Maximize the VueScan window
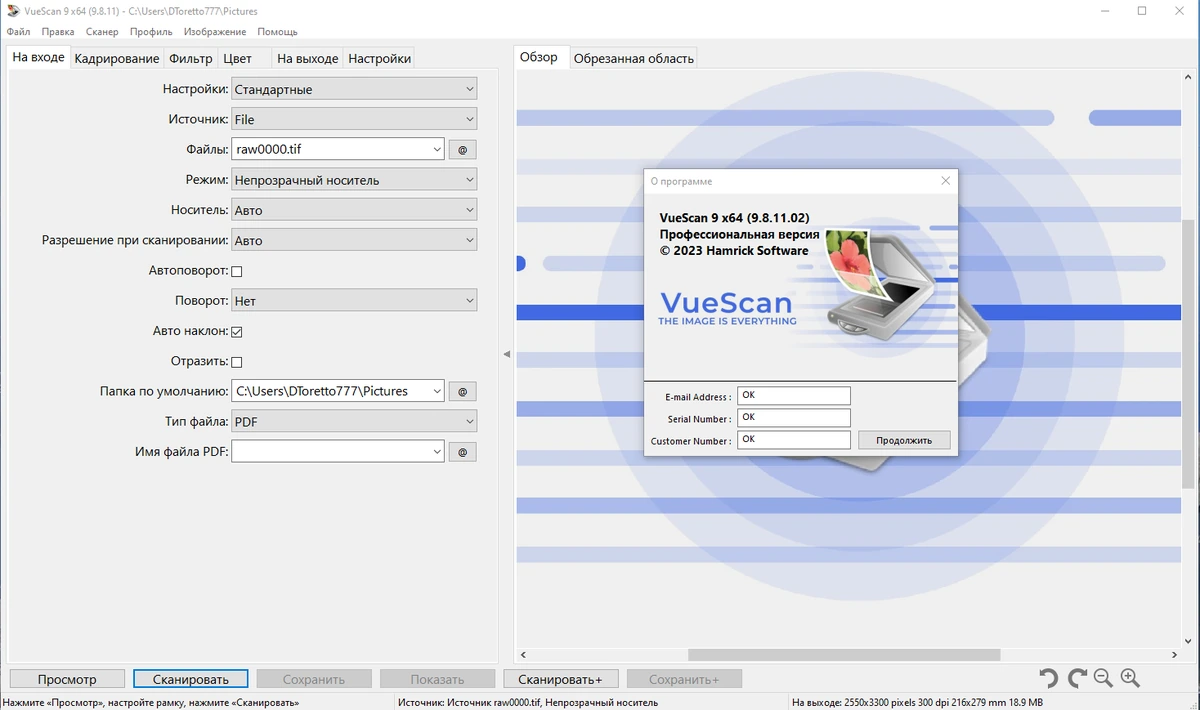This screenshot has height=710, width=1200. [x=1142, y=11]
